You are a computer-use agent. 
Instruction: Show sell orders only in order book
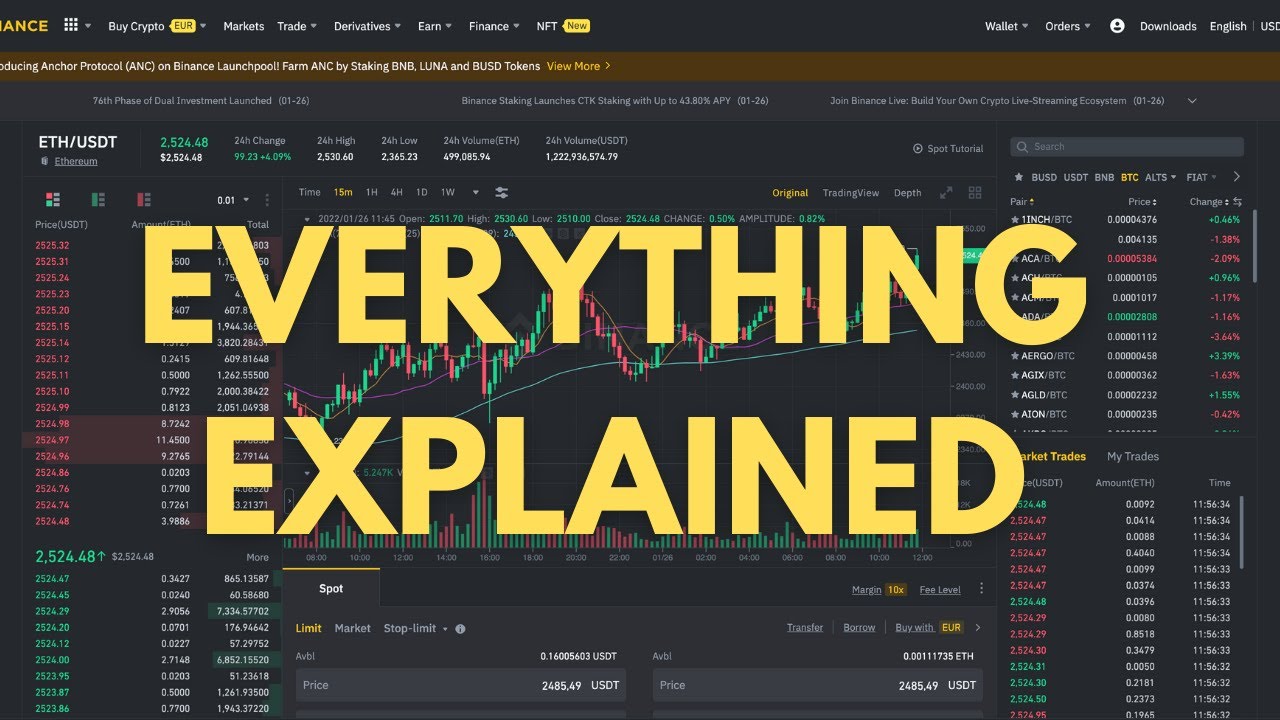(x=144, y=200)
